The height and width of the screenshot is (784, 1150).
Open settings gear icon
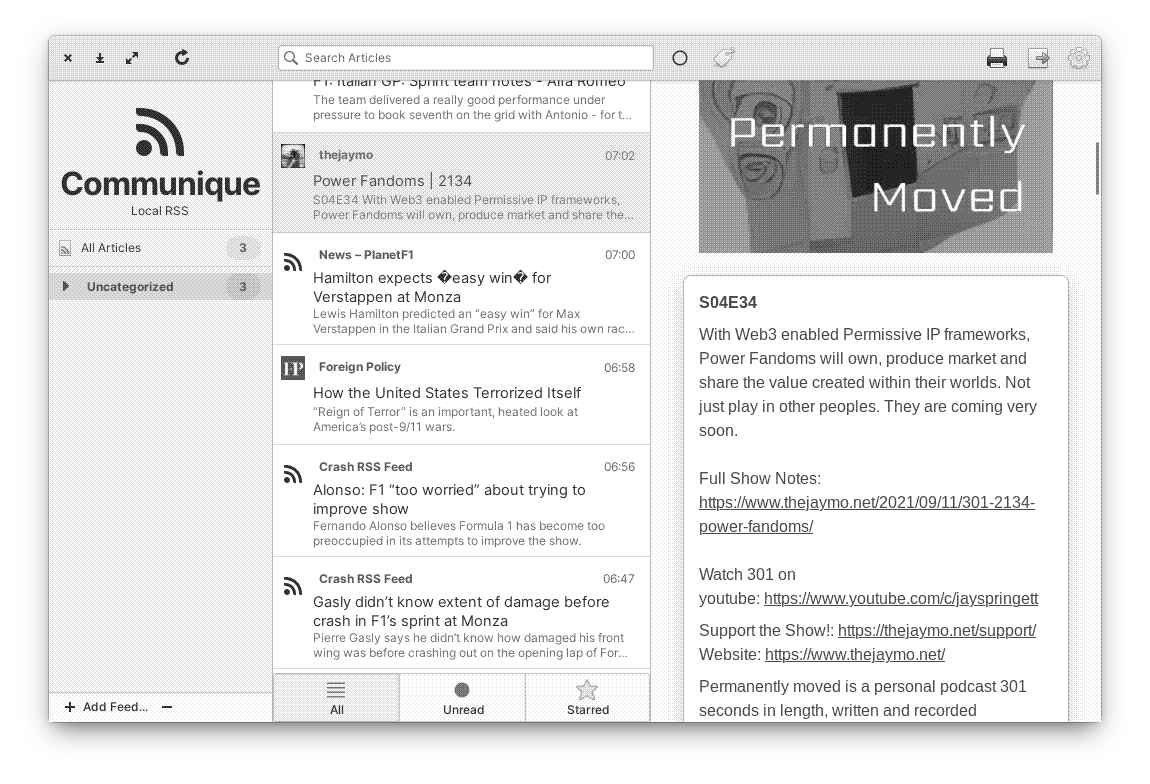tap(1079, 58)
